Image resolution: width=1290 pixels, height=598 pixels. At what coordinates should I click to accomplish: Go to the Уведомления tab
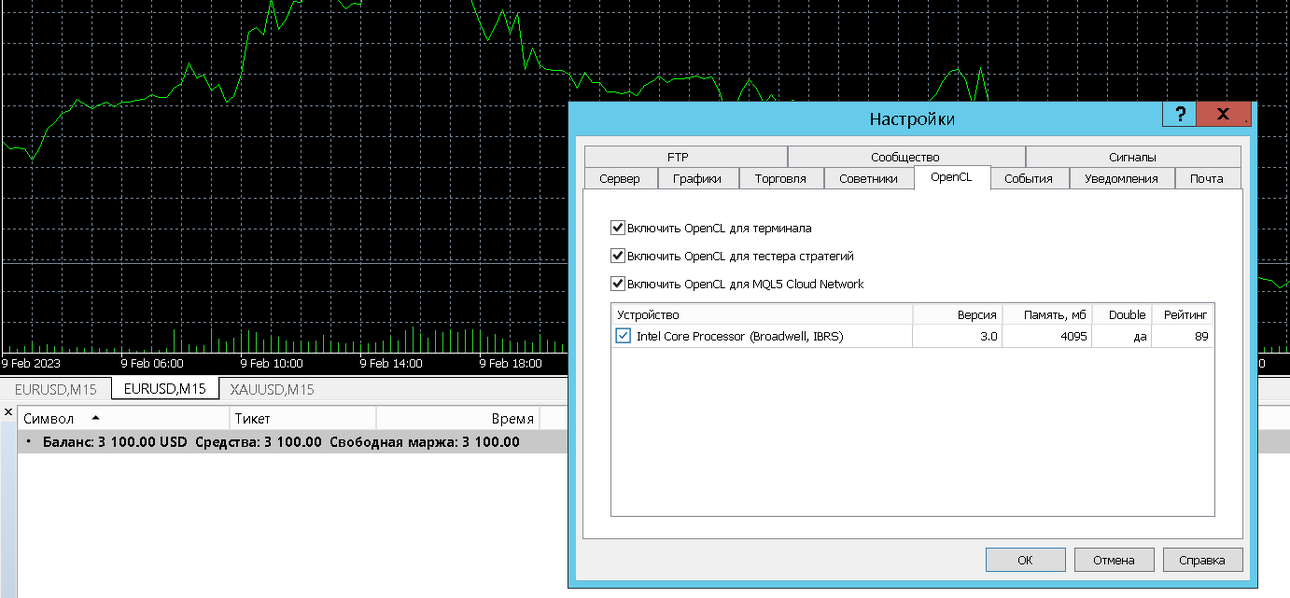1121,179
